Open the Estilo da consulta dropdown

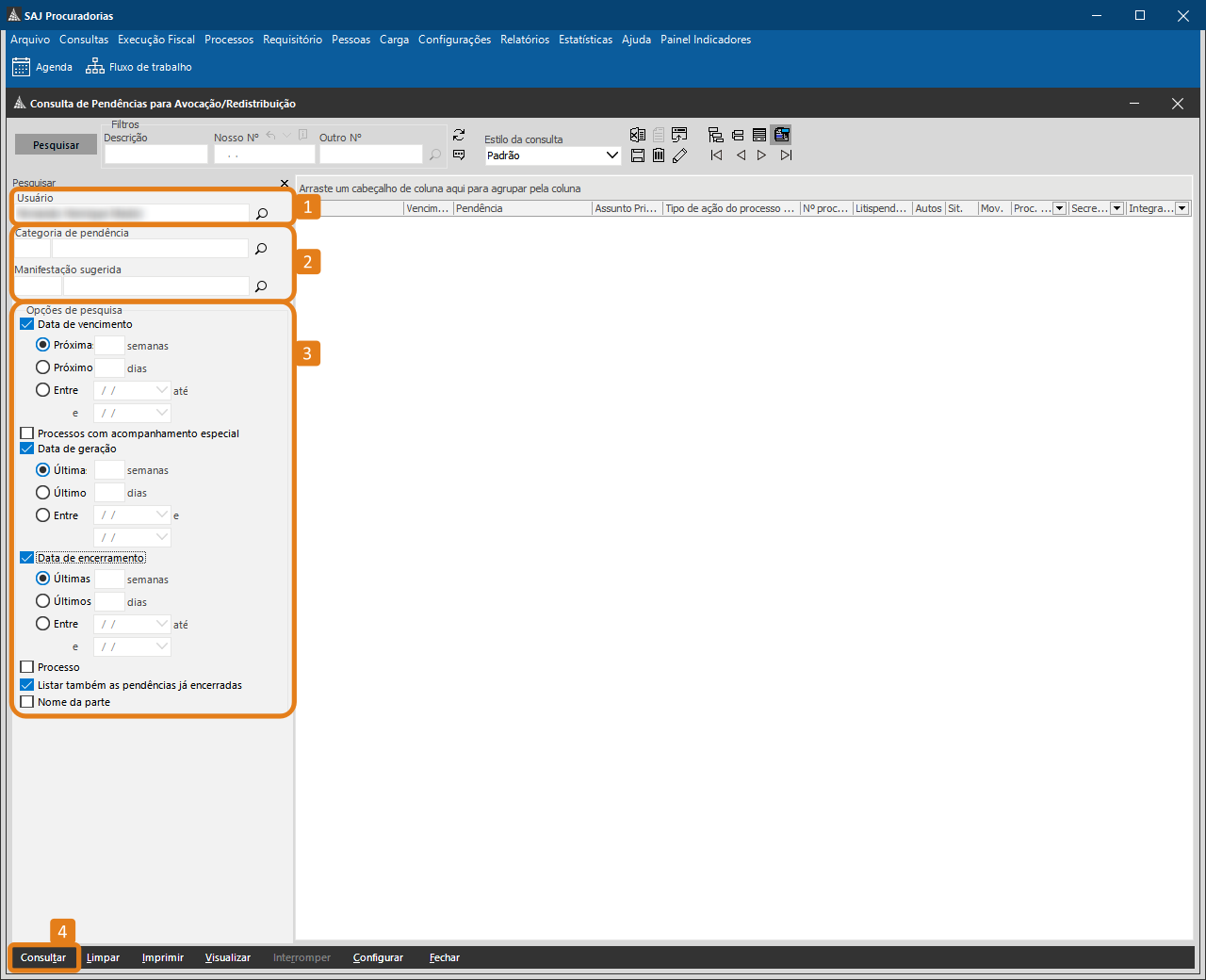pos(611,155)
